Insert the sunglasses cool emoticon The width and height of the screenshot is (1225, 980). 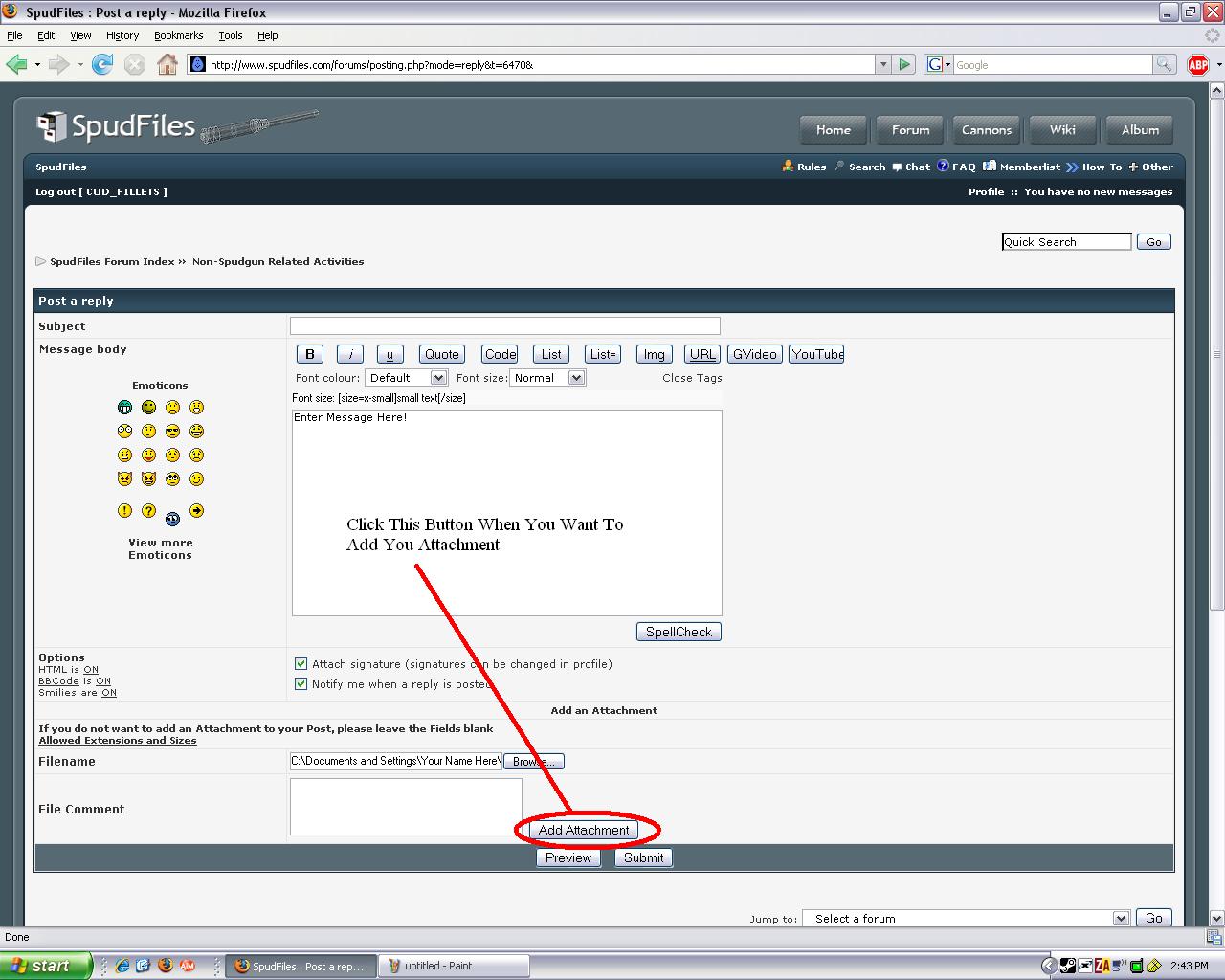click(x=172, y=432)
